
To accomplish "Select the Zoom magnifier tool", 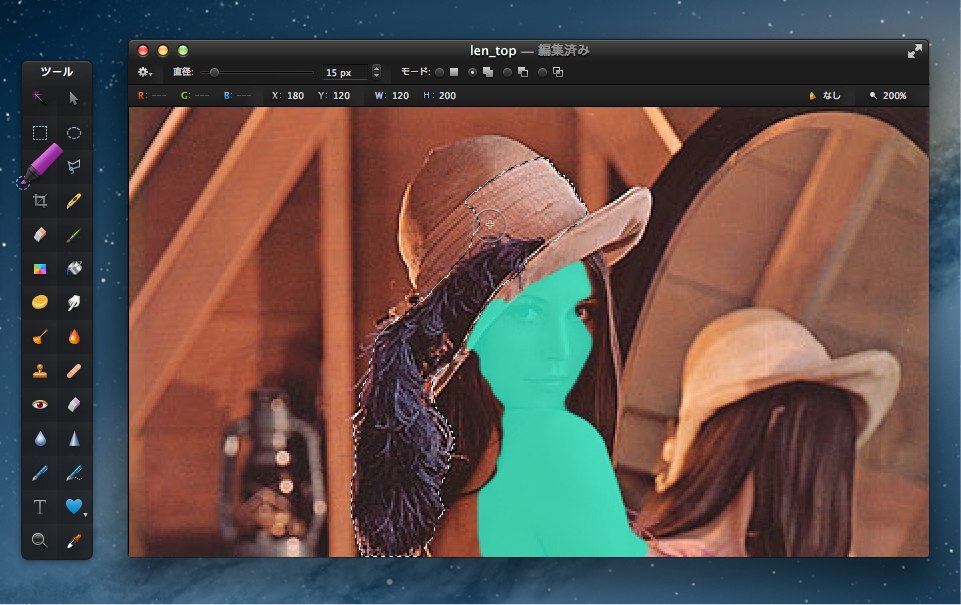I will [x=40, y=540].
